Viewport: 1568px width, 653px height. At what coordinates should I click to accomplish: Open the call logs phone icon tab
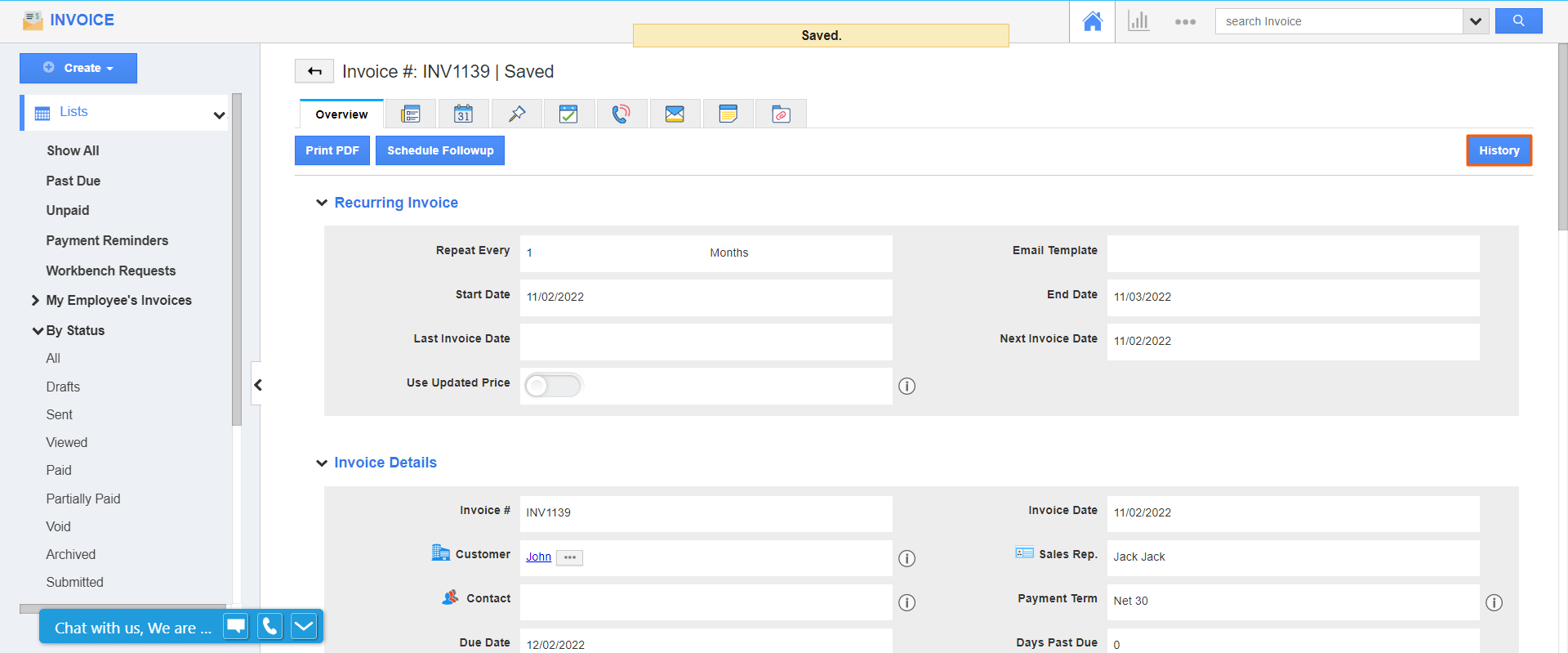pyautogui.click(x=621, y=114)
